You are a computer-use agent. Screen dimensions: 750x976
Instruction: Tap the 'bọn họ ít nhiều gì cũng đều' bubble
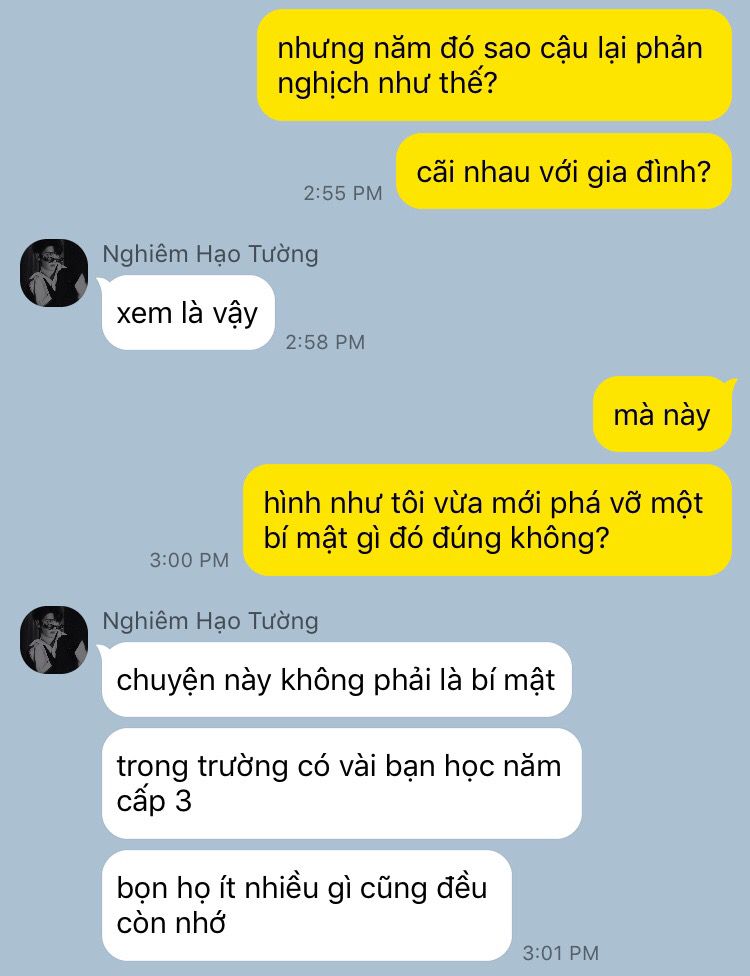(306, 905)
